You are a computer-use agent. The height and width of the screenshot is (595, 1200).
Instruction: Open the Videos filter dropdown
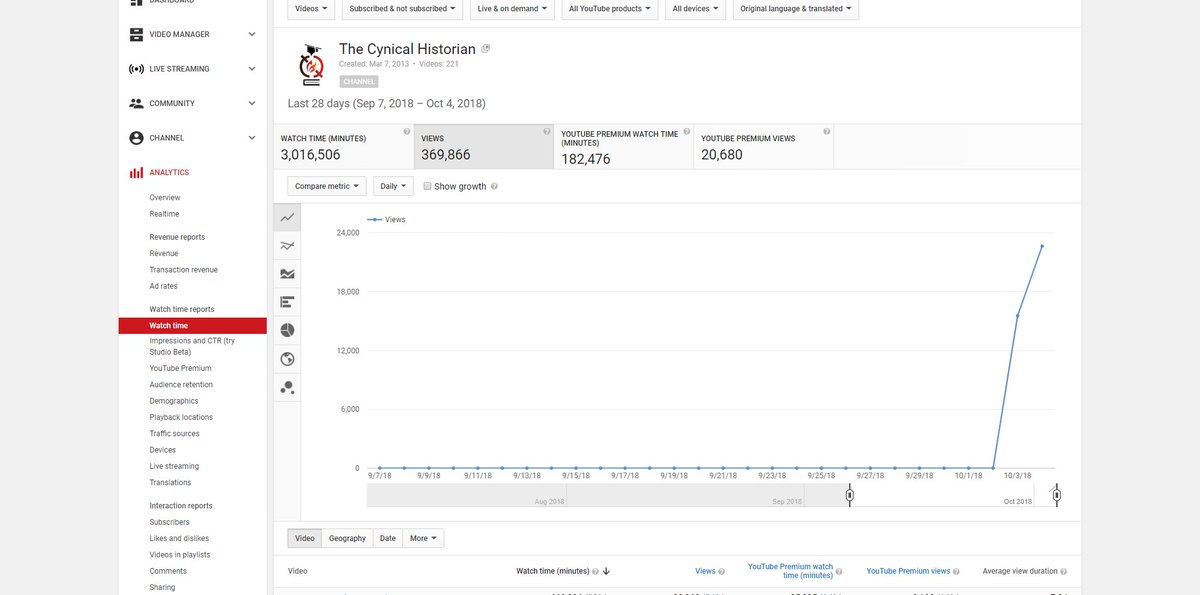tap(310, 9)
